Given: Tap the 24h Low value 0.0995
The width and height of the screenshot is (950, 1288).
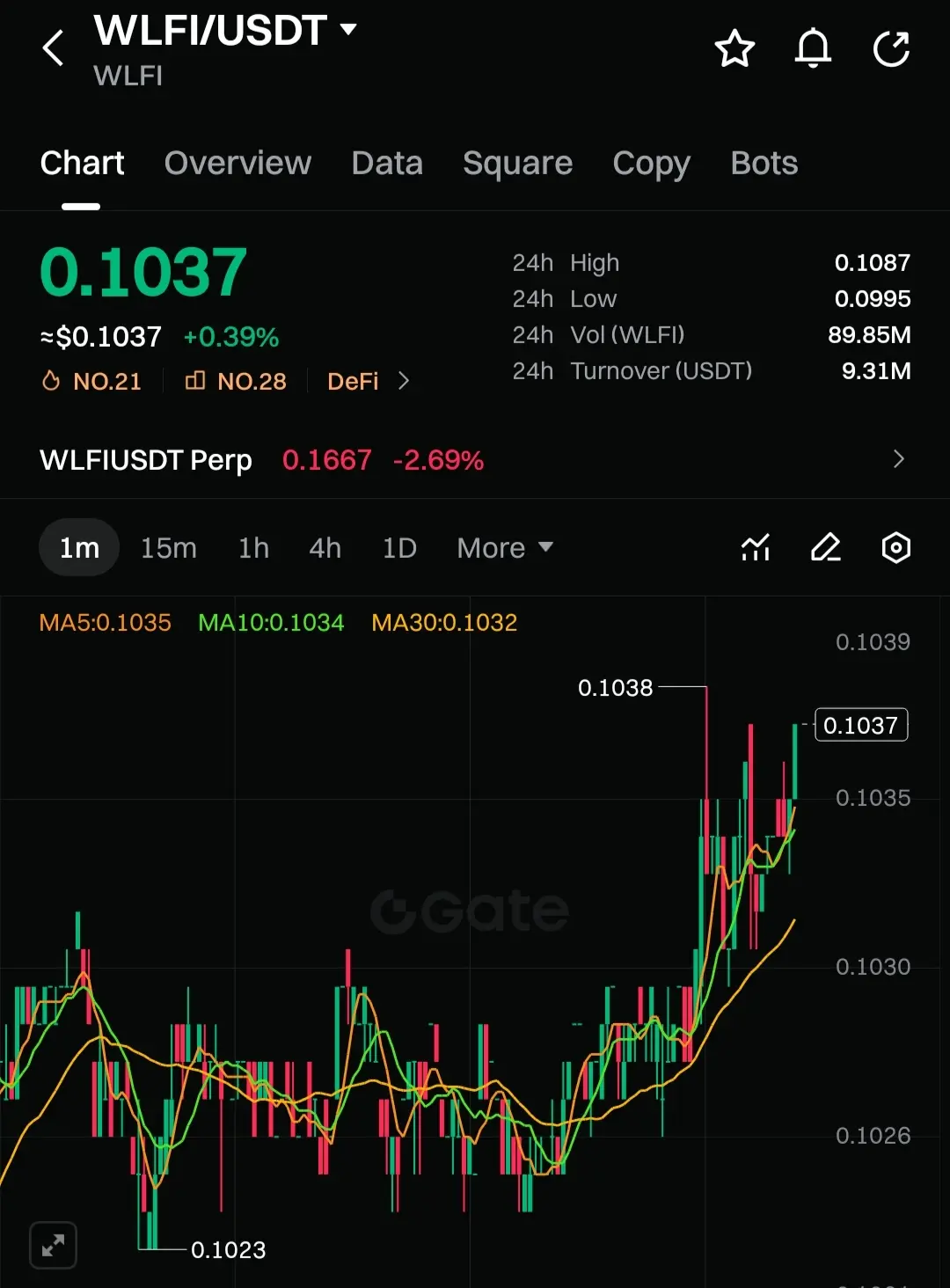Looking at the screenshot, I should (873, 299).
